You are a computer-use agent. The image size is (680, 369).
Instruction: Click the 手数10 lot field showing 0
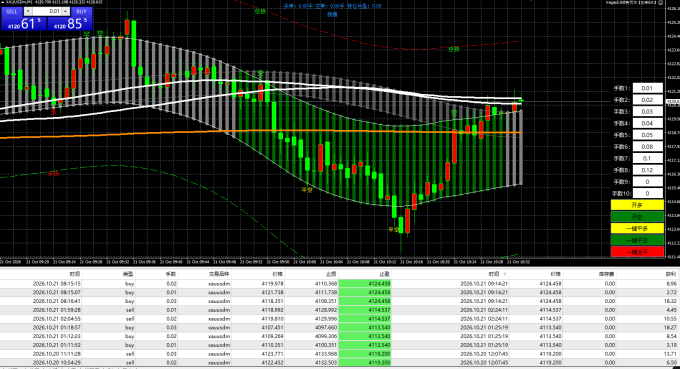point(647,193)
